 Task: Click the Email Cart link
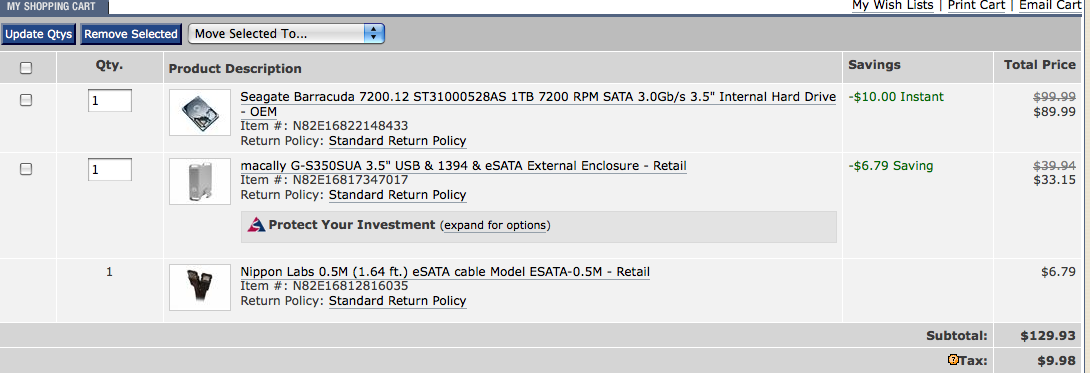coord(1050,6)
